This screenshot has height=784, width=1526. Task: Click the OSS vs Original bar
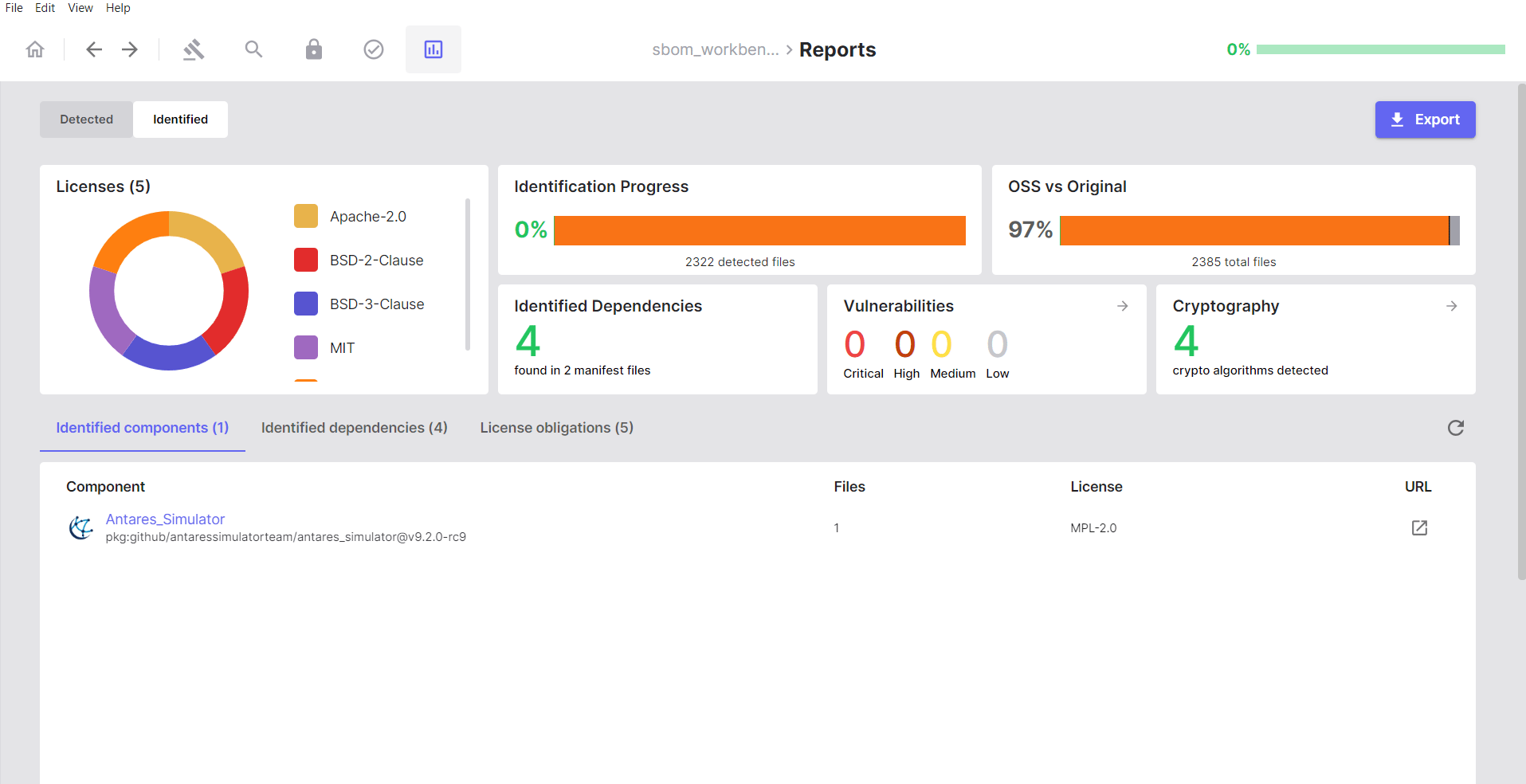coord(1260,230)
